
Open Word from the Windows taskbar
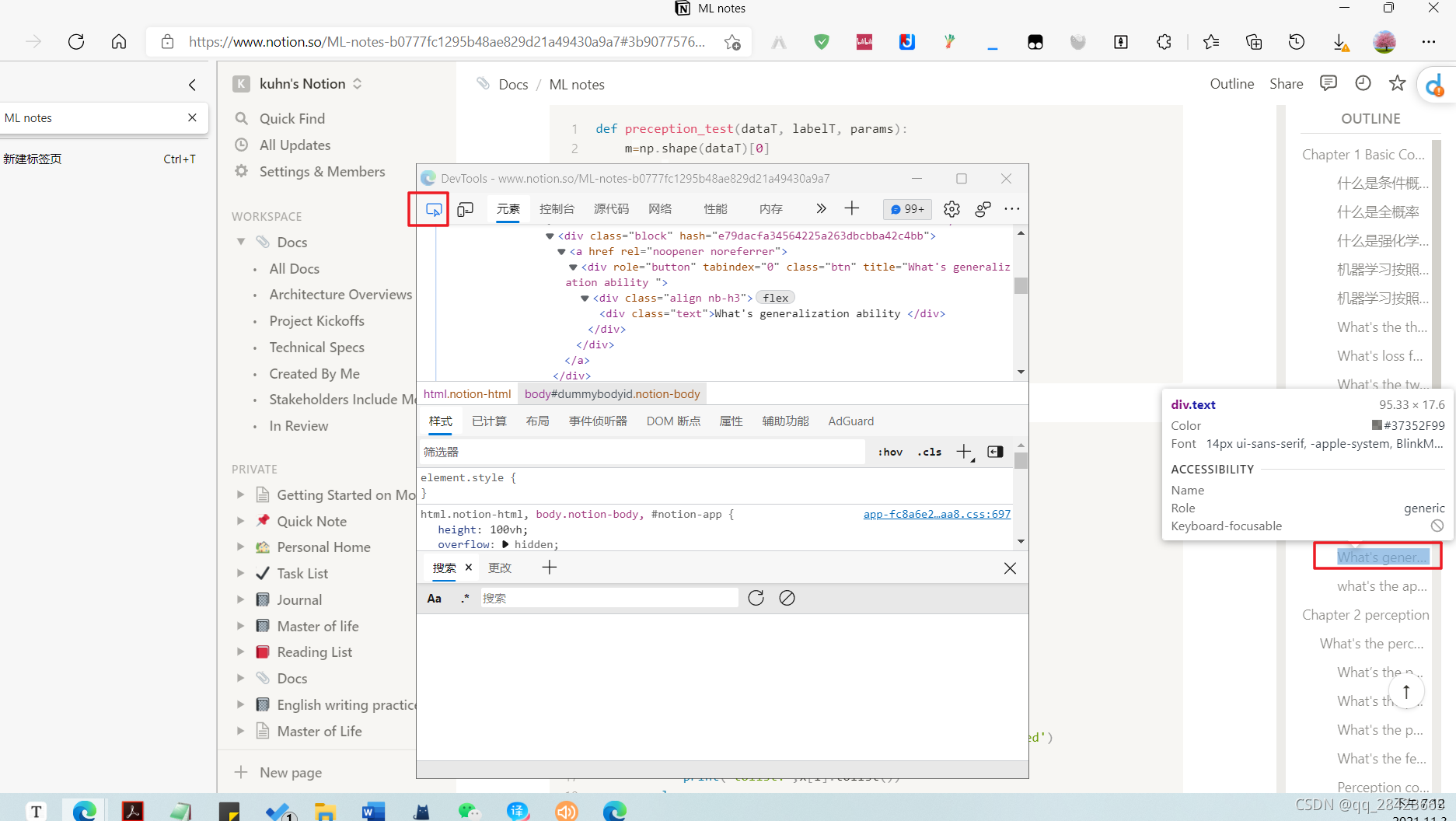(x=373, y=811)
